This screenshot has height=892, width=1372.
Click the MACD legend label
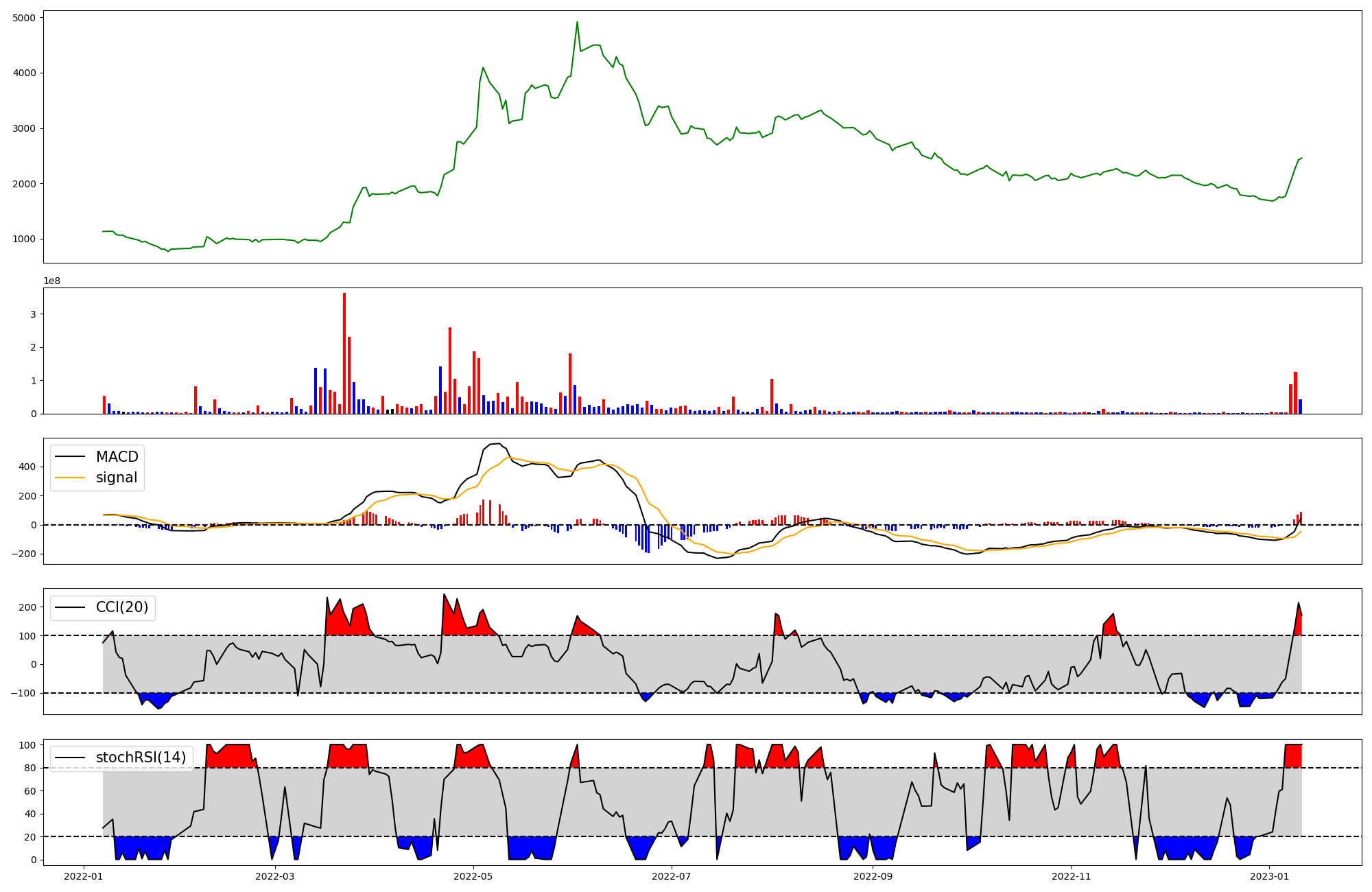coord(117,457)
